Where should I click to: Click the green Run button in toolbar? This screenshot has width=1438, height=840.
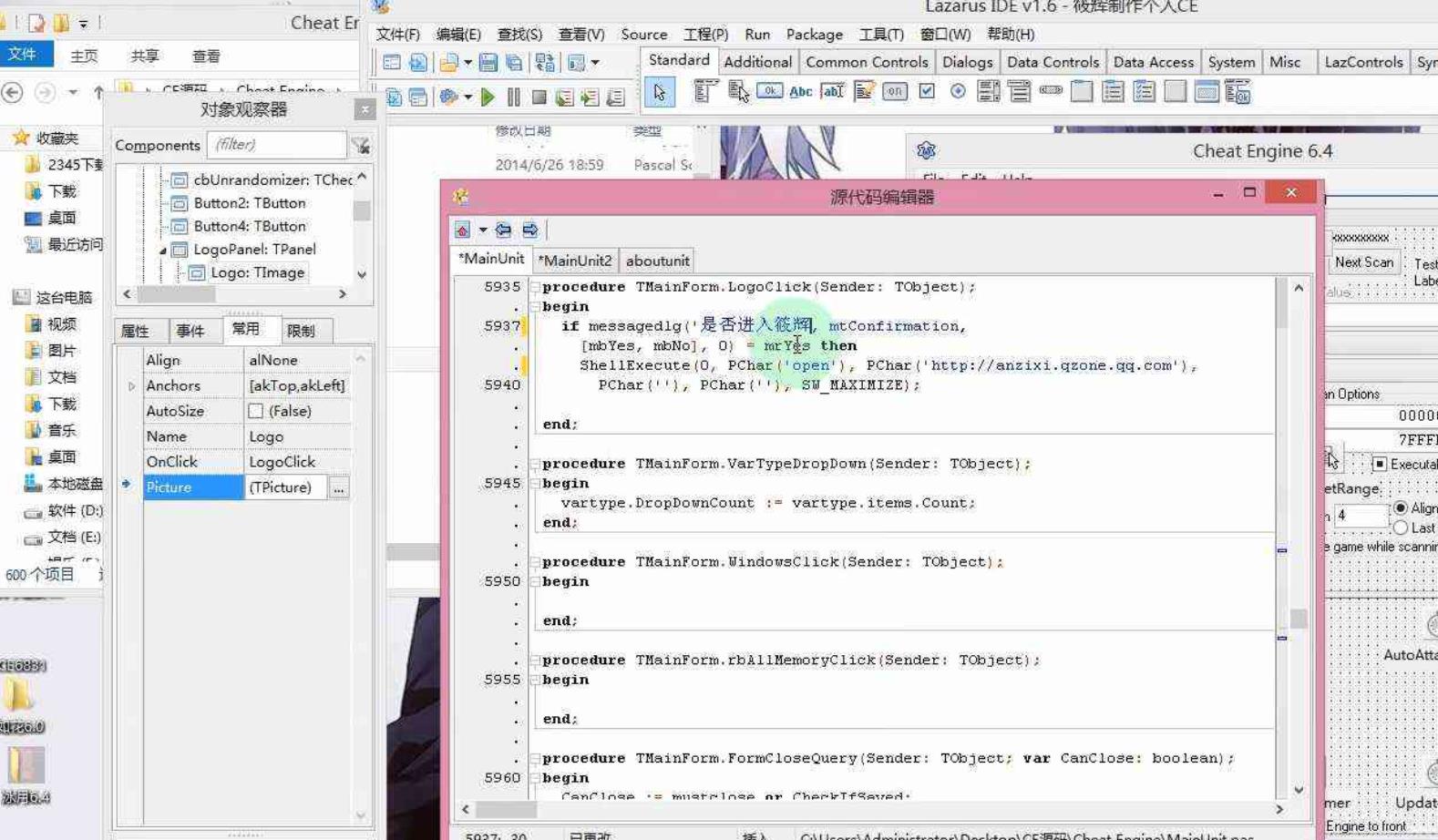coord(488,97)
